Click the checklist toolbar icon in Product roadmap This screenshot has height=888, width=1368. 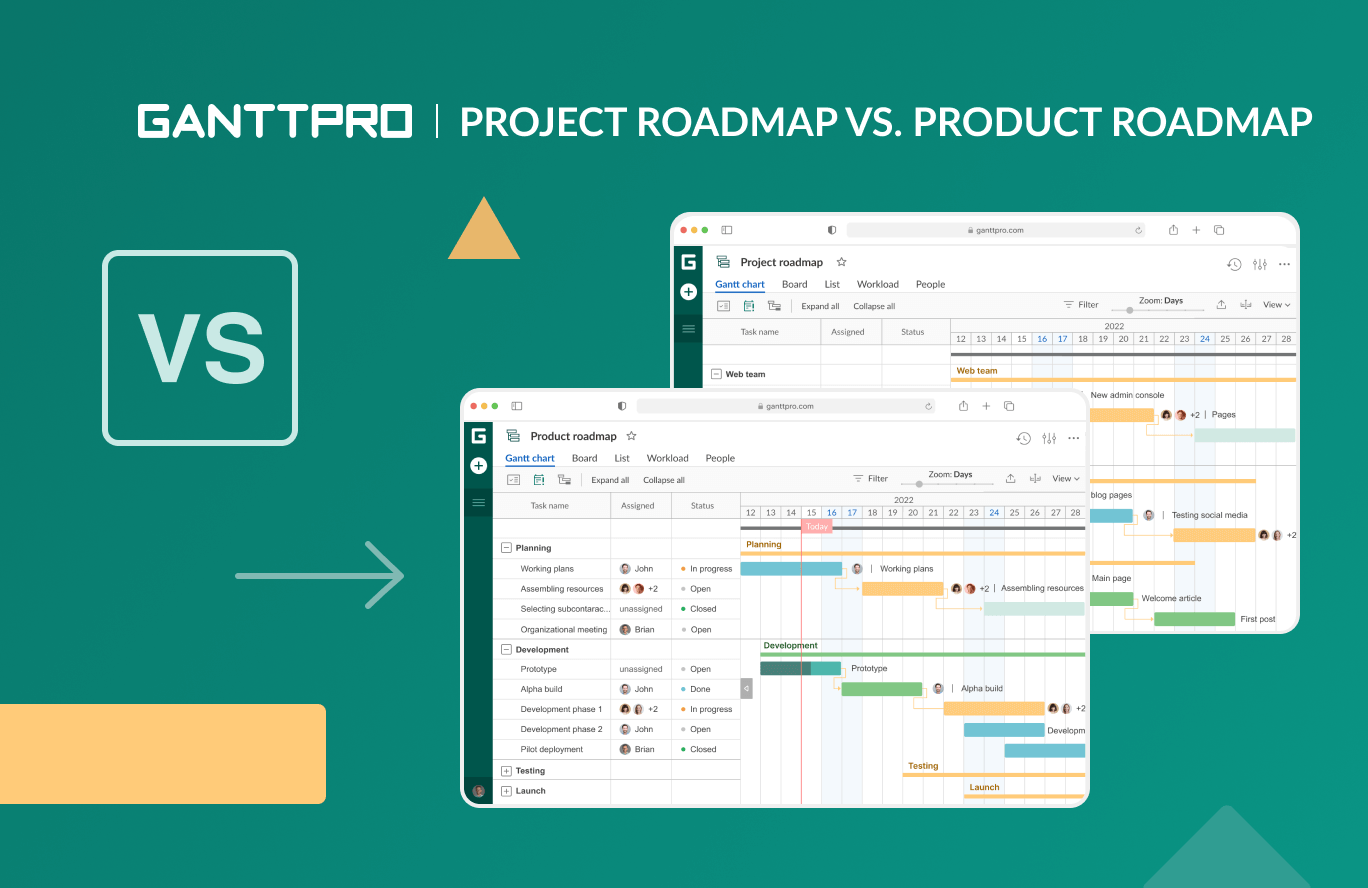(513, 480)
